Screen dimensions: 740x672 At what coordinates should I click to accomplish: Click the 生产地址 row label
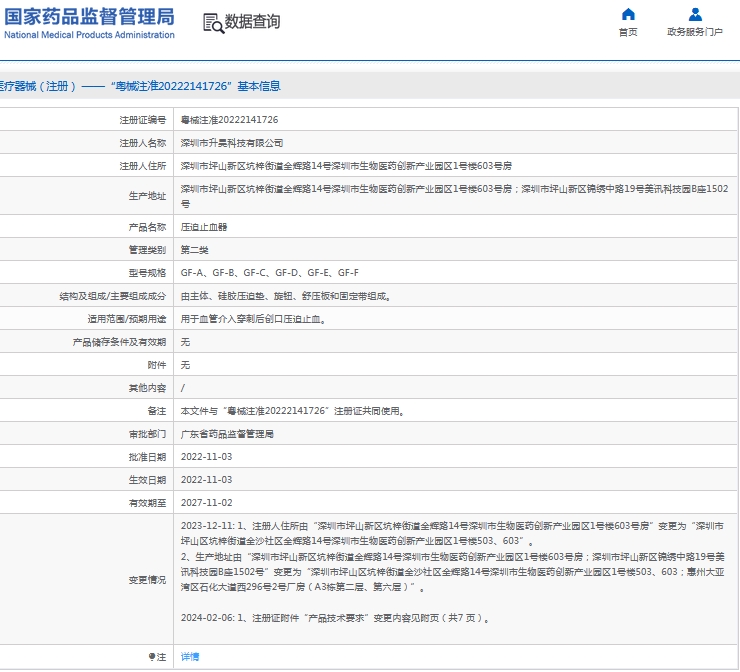(x=147, y=196)
